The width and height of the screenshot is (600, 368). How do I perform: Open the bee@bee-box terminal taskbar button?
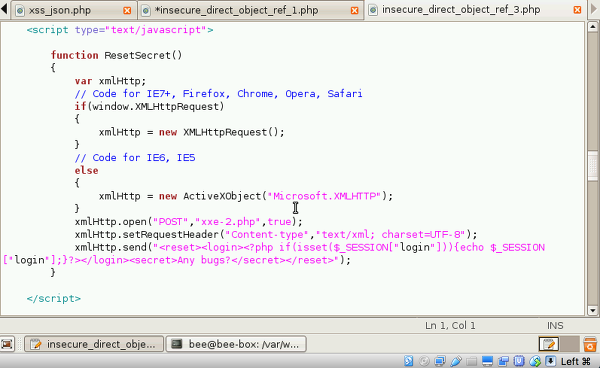pyautogui.click(x=236, y=344)
